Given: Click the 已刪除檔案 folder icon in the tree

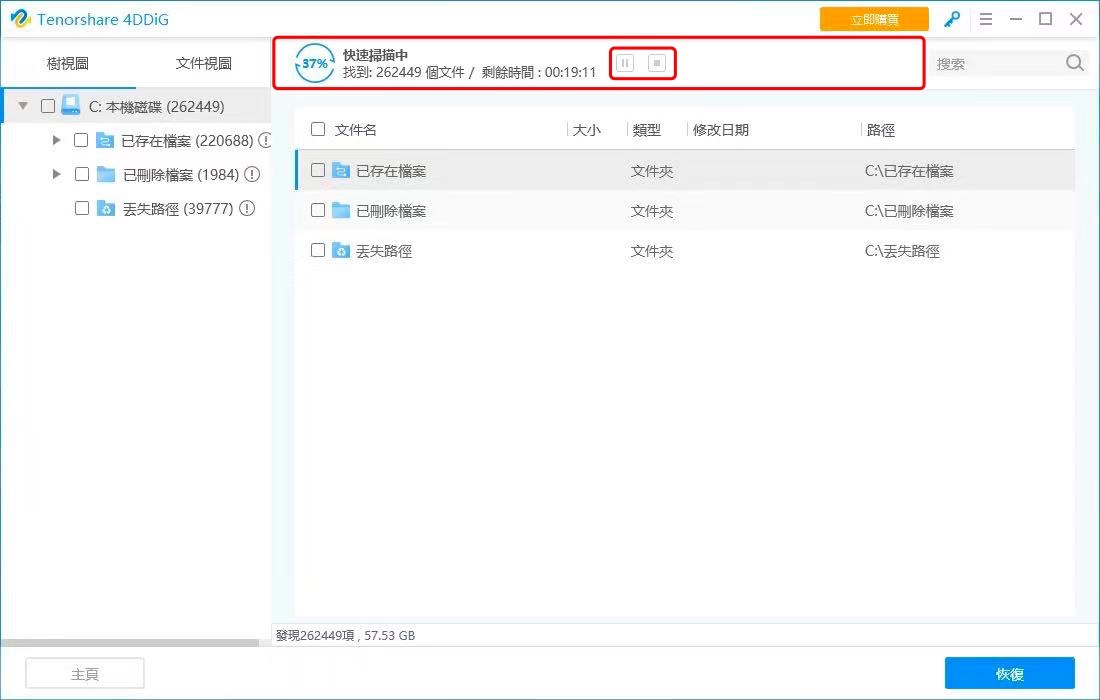Looking at the screenshot, I should click(x=106, y=174).
